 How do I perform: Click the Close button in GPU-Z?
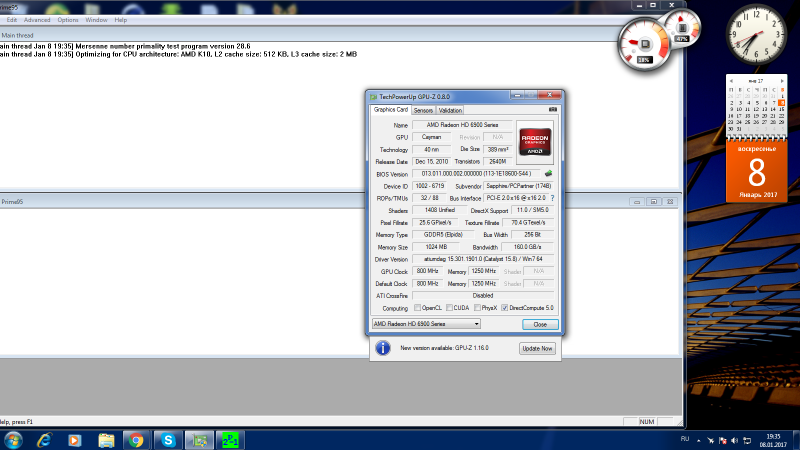540,324
